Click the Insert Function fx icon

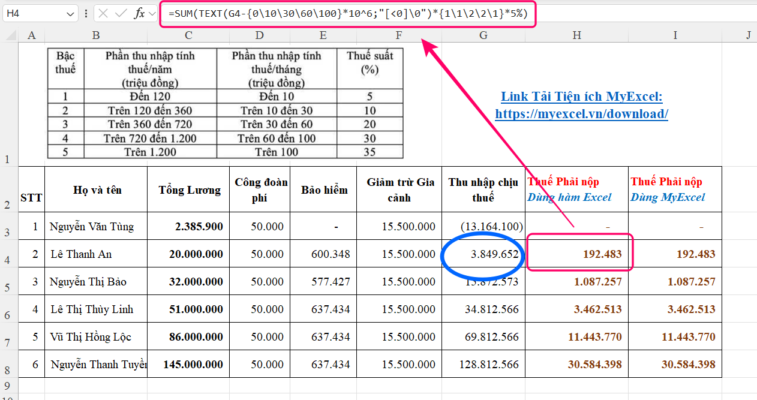tap(138, 15)
